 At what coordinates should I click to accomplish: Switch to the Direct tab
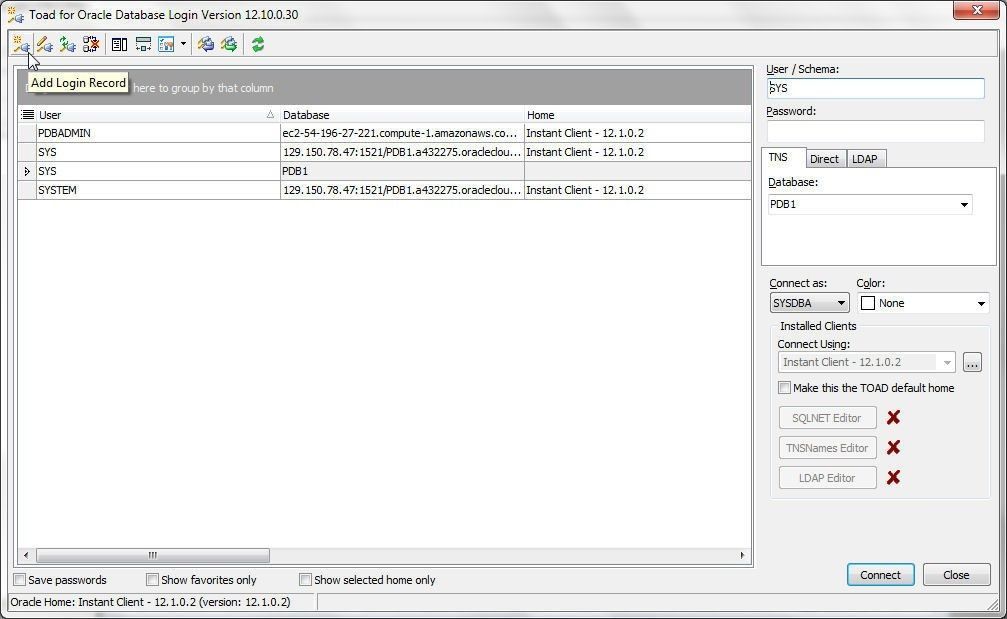click(x=824, y=159)
